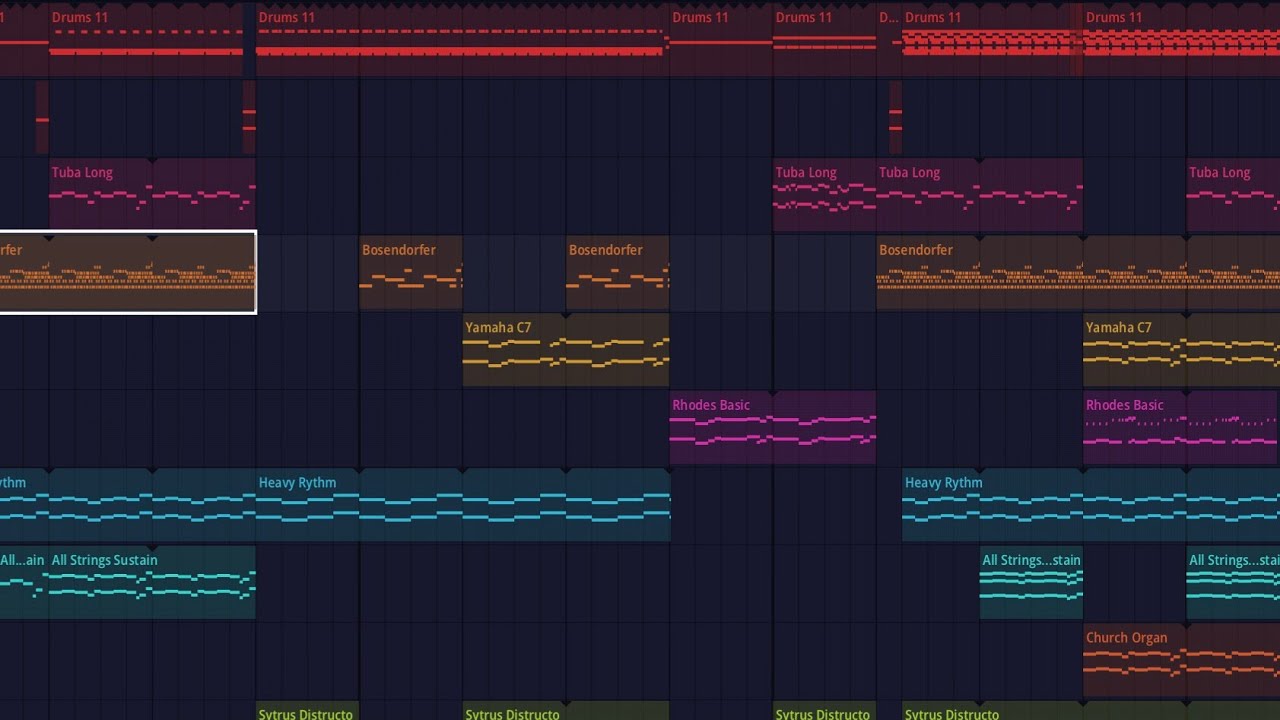Select Rhodes Basic clip with dotted notes
This screenshot has width=1280, height=720.
(x=1181, y=427)
